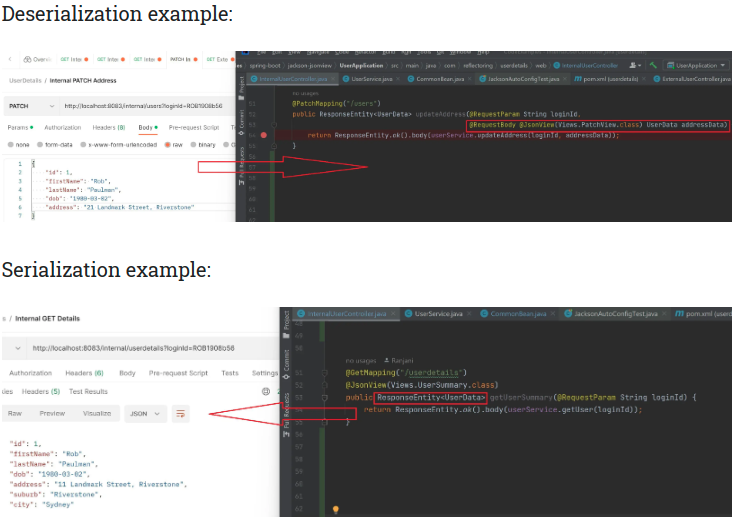Open the Overview tab in upper Postman
Viewport: 741px width, 524px height.
[37, 60]
